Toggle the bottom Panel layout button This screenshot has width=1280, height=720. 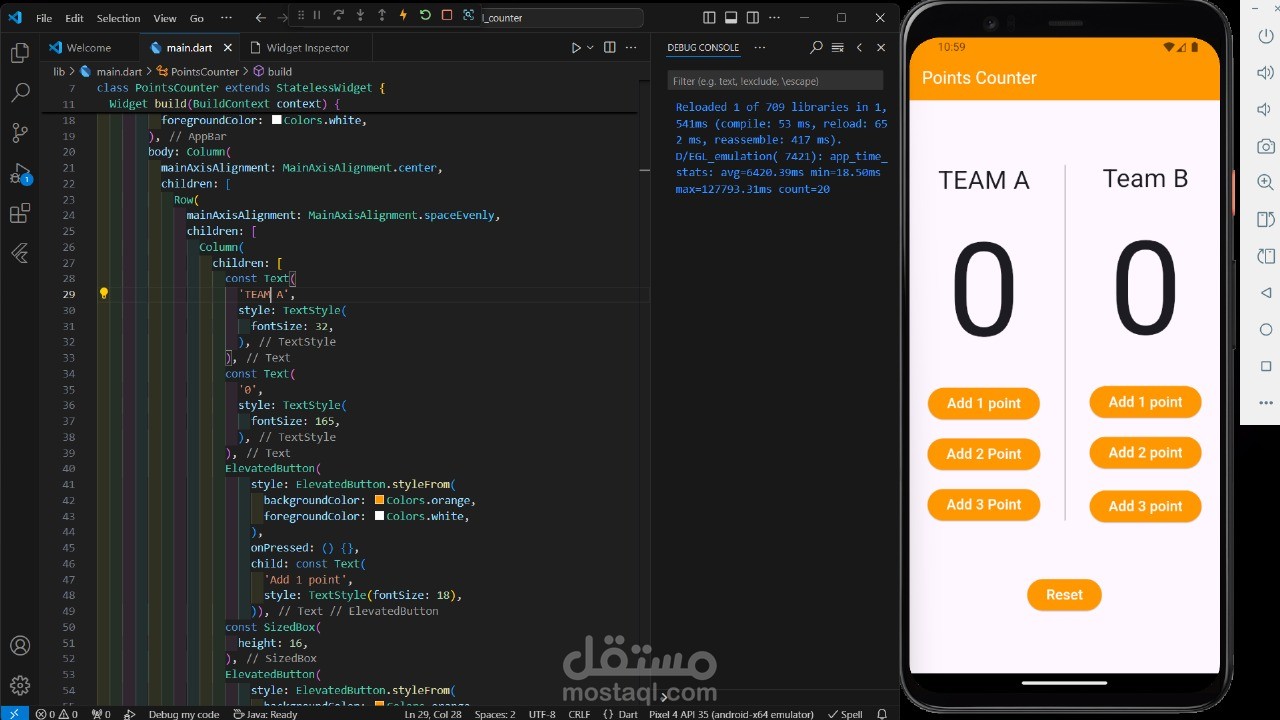tap(731, 18)
